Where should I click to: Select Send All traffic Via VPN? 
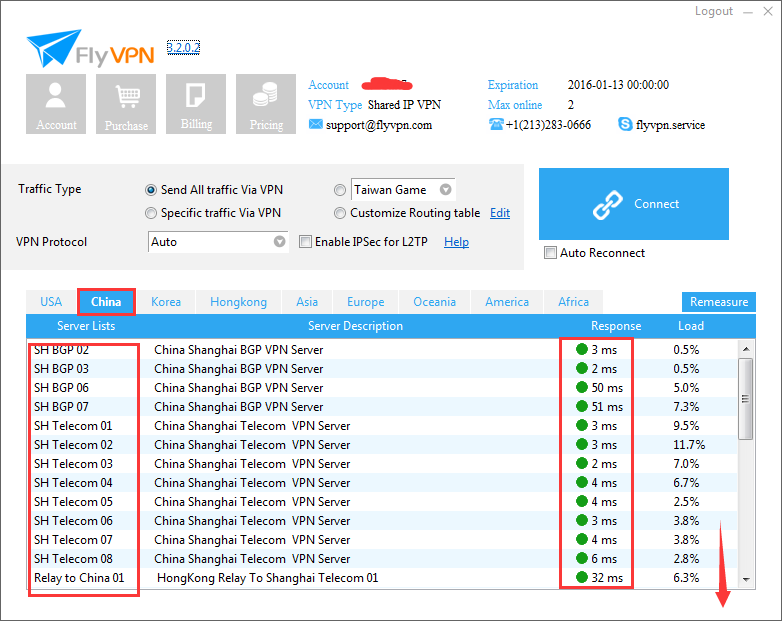pos(151,190)
